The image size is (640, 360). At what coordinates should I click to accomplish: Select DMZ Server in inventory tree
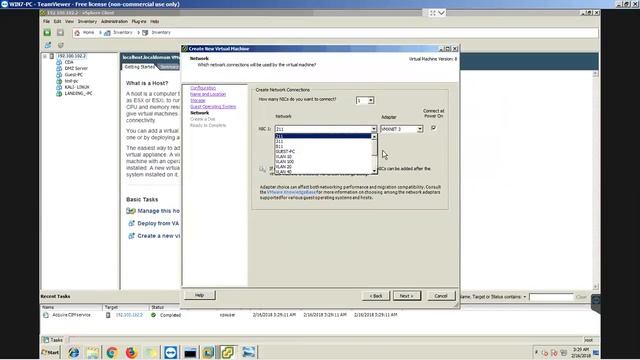pos(76,68)
